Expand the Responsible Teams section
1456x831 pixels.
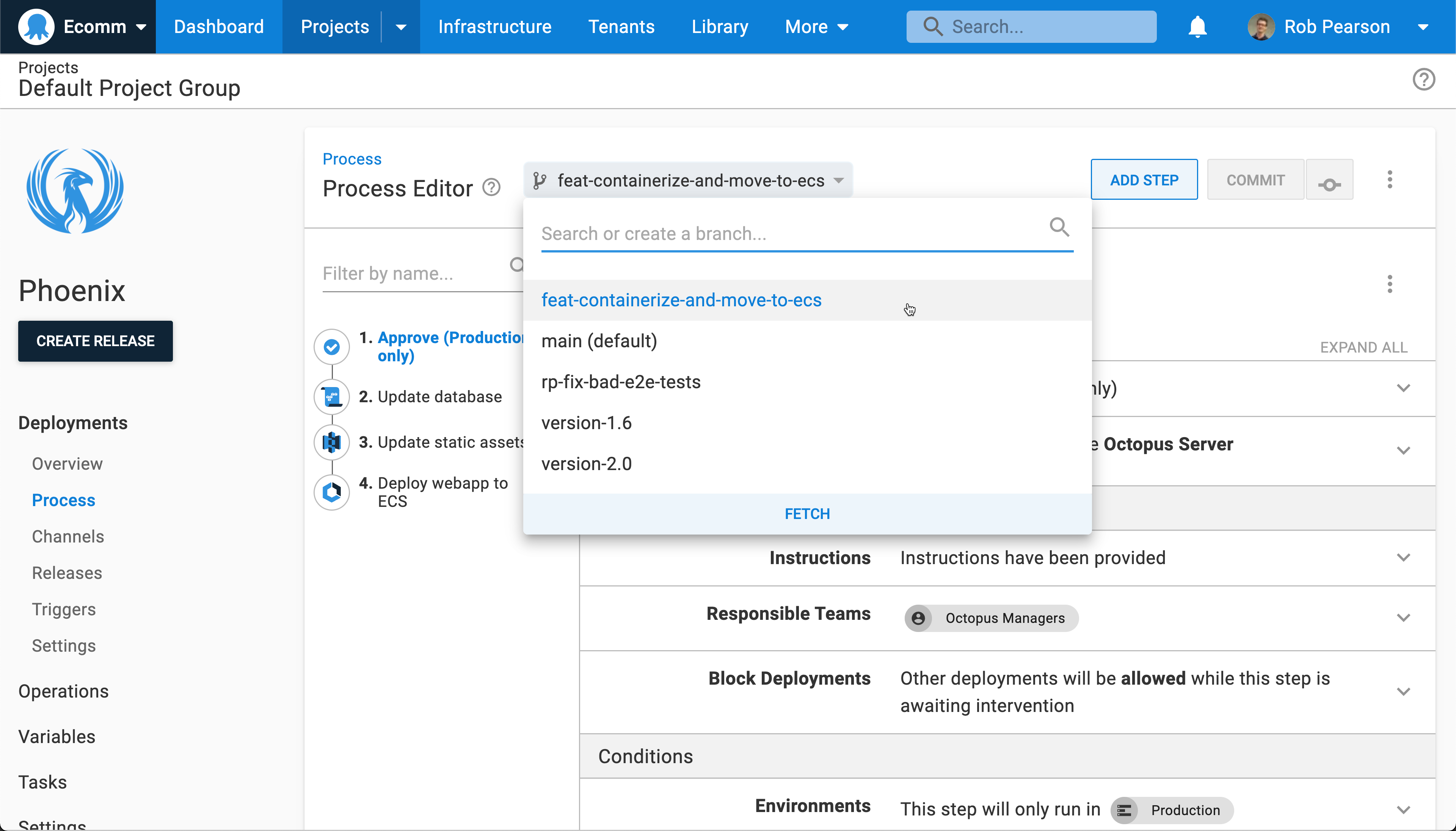point(1403,618)
